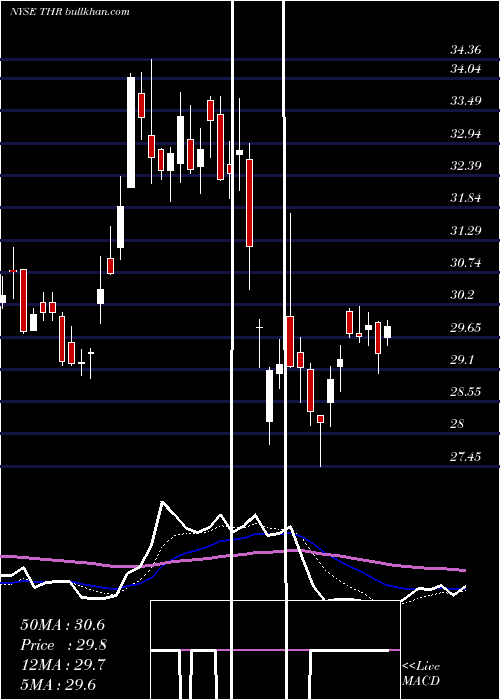This screenshot has width=500, height=700.
Task: Click the <<Live MACD label
Action: pyautogui.click(x=421, y=673)
